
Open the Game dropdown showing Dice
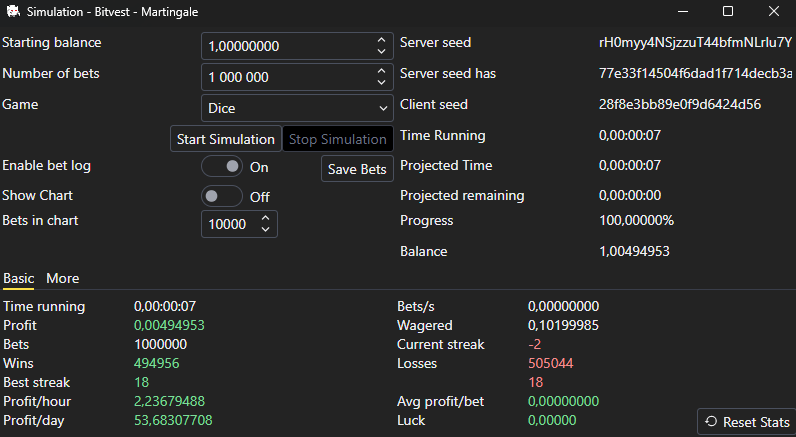(x=297, y=108)
